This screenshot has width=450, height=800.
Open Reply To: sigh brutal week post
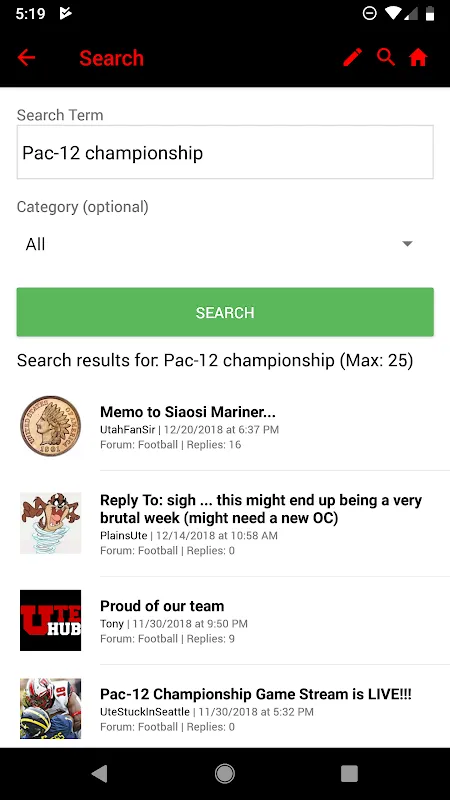pyautogui.click(x=261, y=509)
